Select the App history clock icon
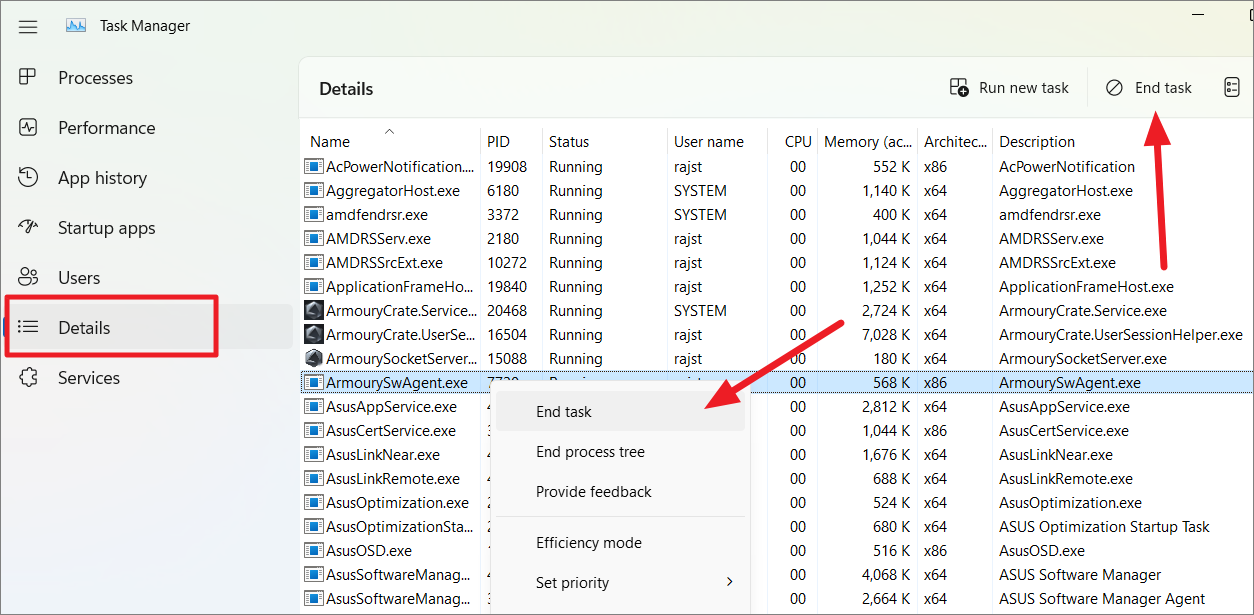This screenshot has width=1254, height=615. (28, 178)
